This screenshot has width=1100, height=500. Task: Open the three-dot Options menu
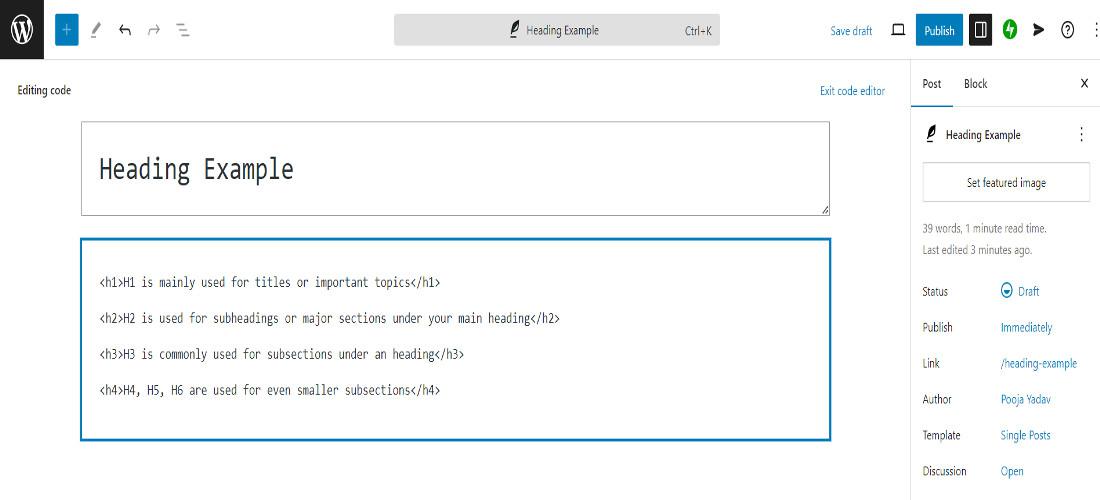click(1096, 30)
